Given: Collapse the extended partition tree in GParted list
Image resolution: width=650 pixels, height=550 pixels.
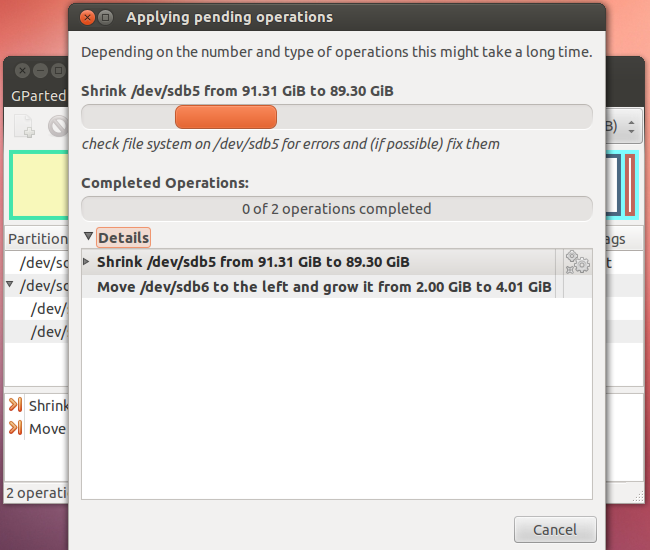Looking at the screenshot, I should pyautogui.click(x=10, y=285).
